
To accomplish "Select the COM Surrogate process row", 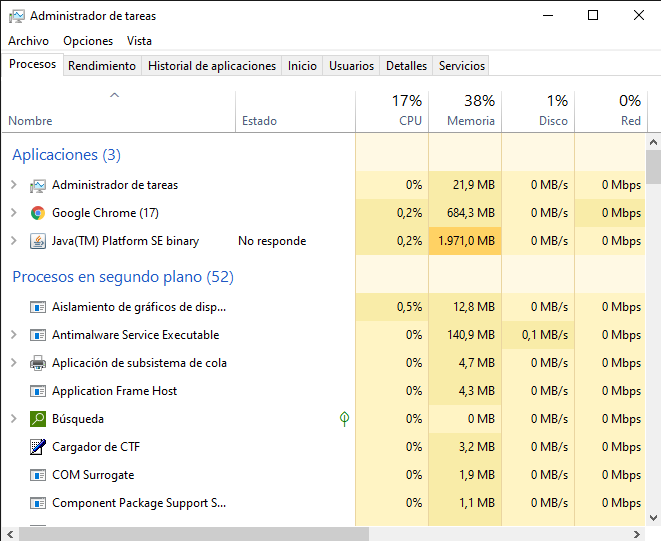I will click(x=93, y=475).
